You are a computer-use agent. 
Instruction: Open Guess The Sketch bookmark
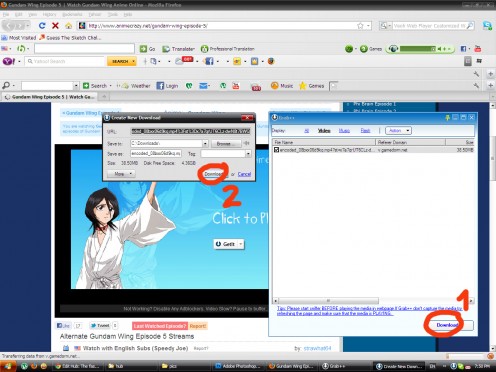click(x=70, y=38)
